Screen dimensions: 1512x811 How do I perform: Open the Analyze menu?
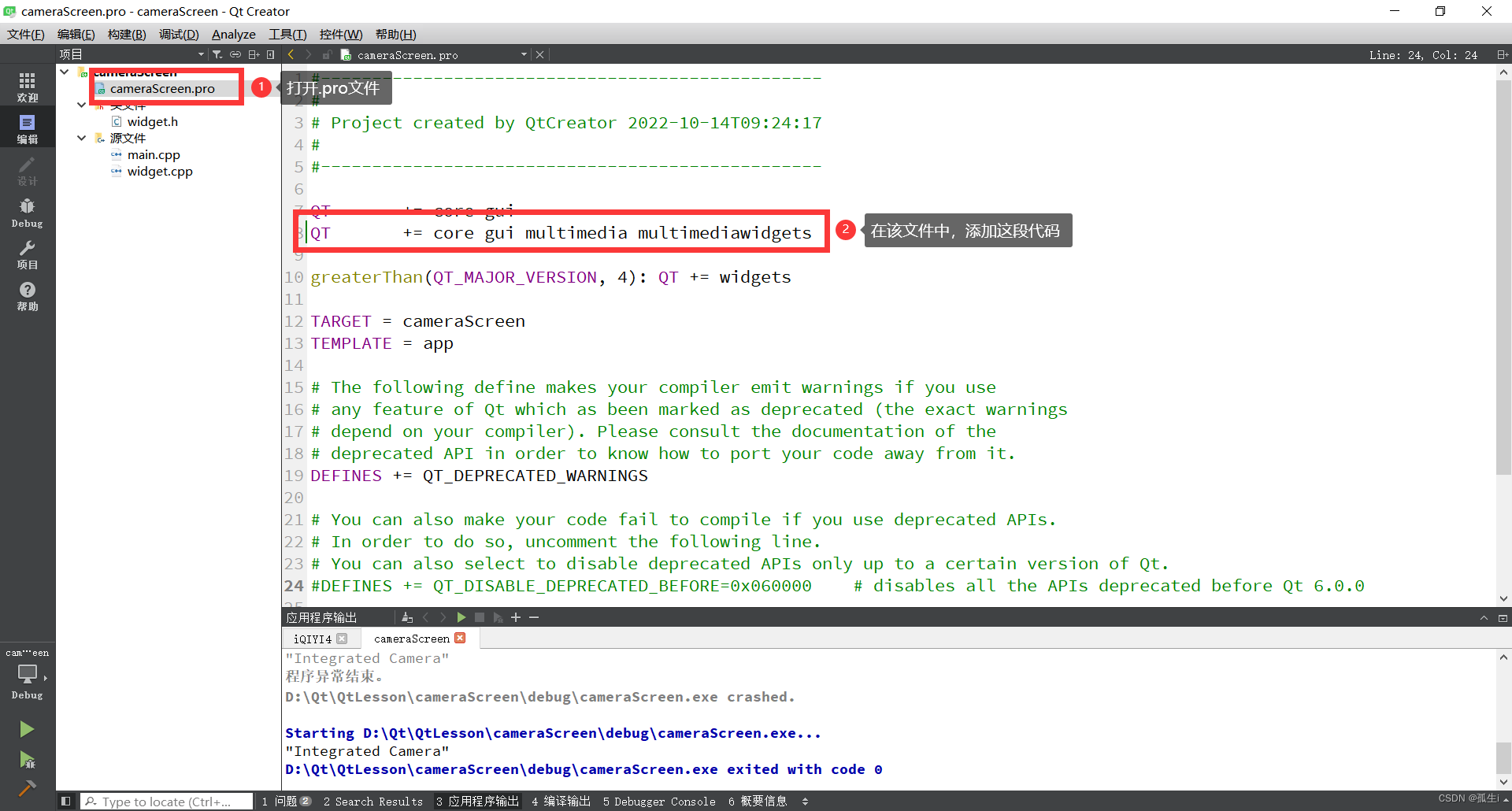pos(234,35)
